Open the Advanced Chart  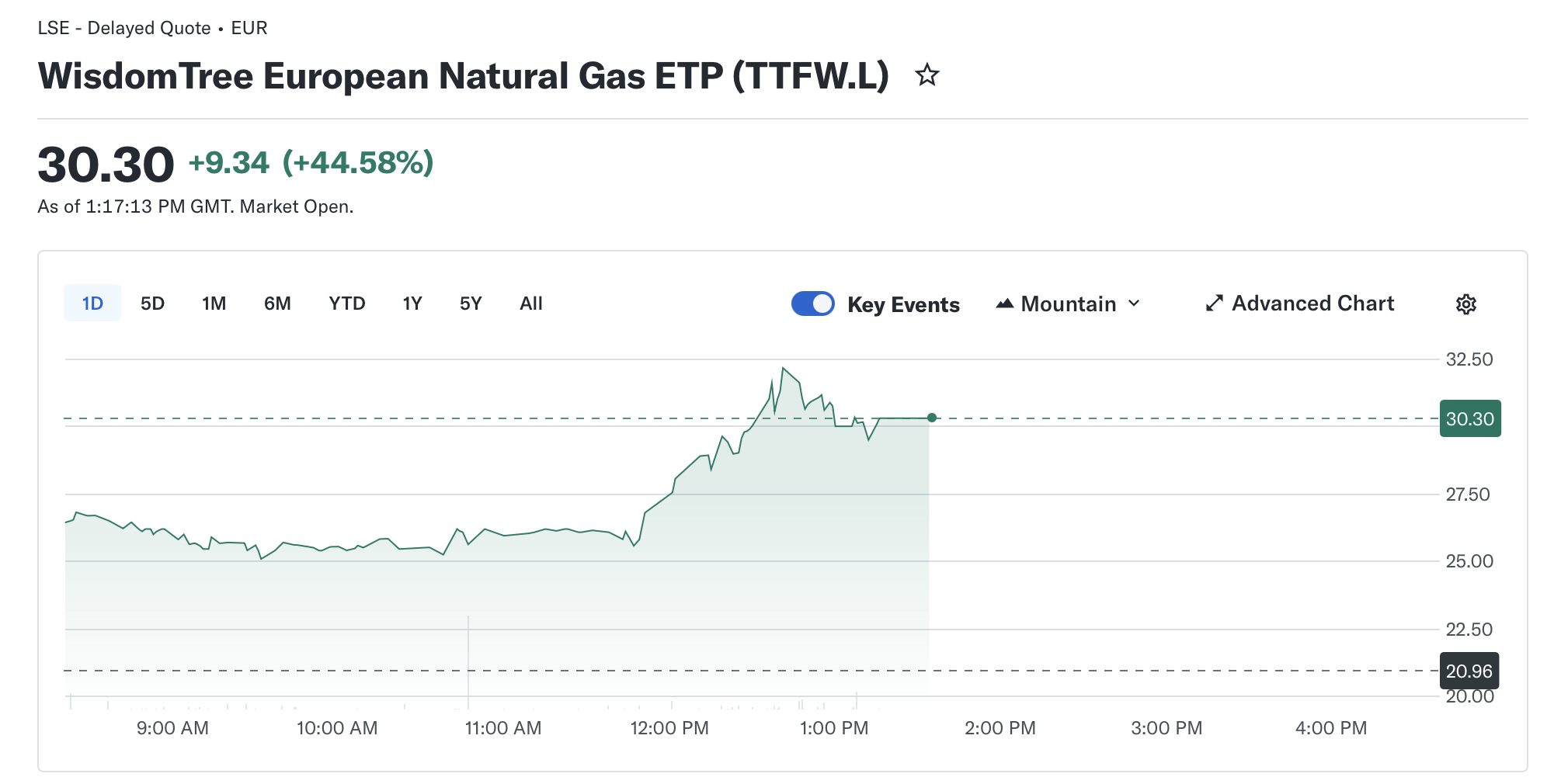1312,304
